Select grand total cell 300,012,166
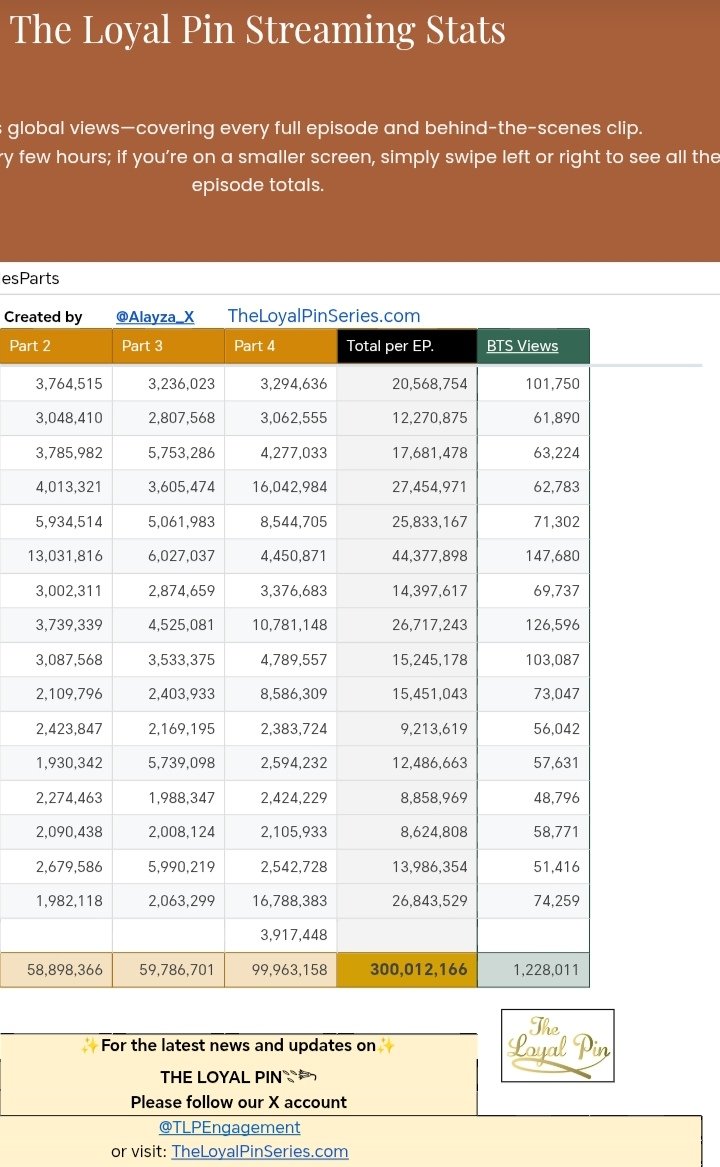Image resolution: width=720 pixels, height=1167 pixels. [x=407, y=969]
